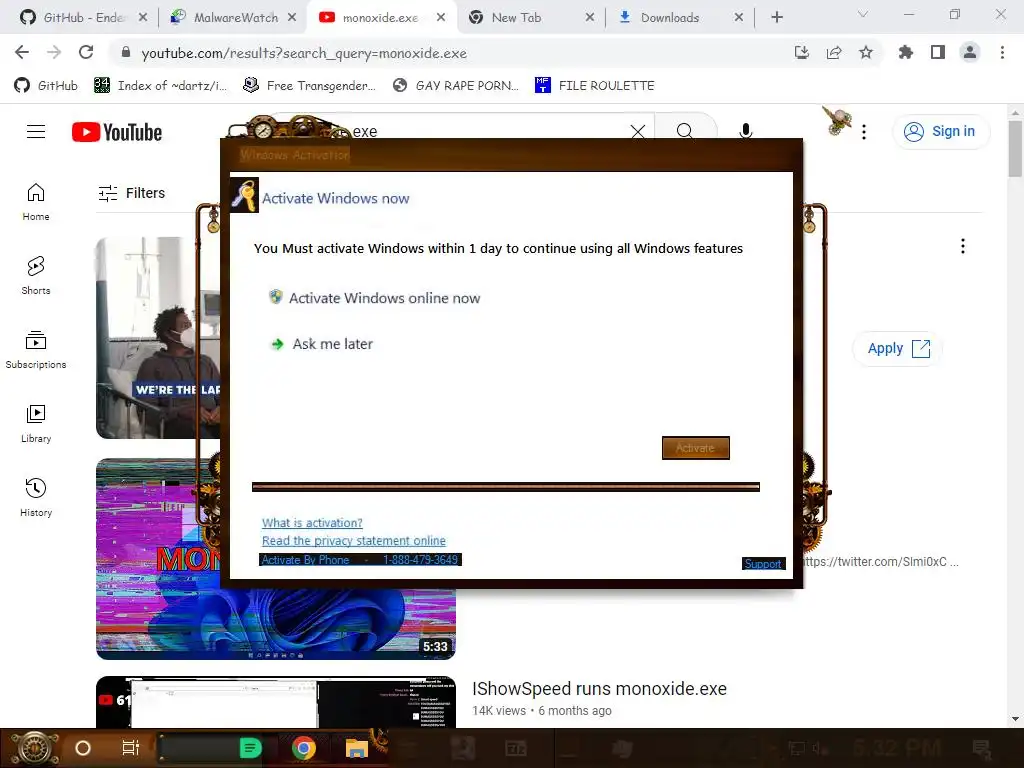Click the orange Activate button
This screenshot has height=768, width=1024.
pyautogui.click(x=696, y=448)
